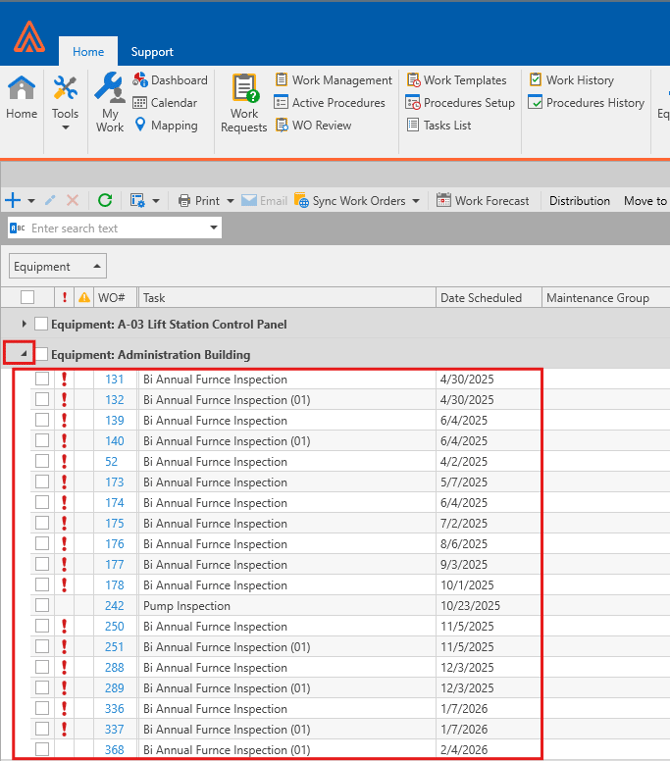
Task: Check the box for work order 131
Action: 42,379
